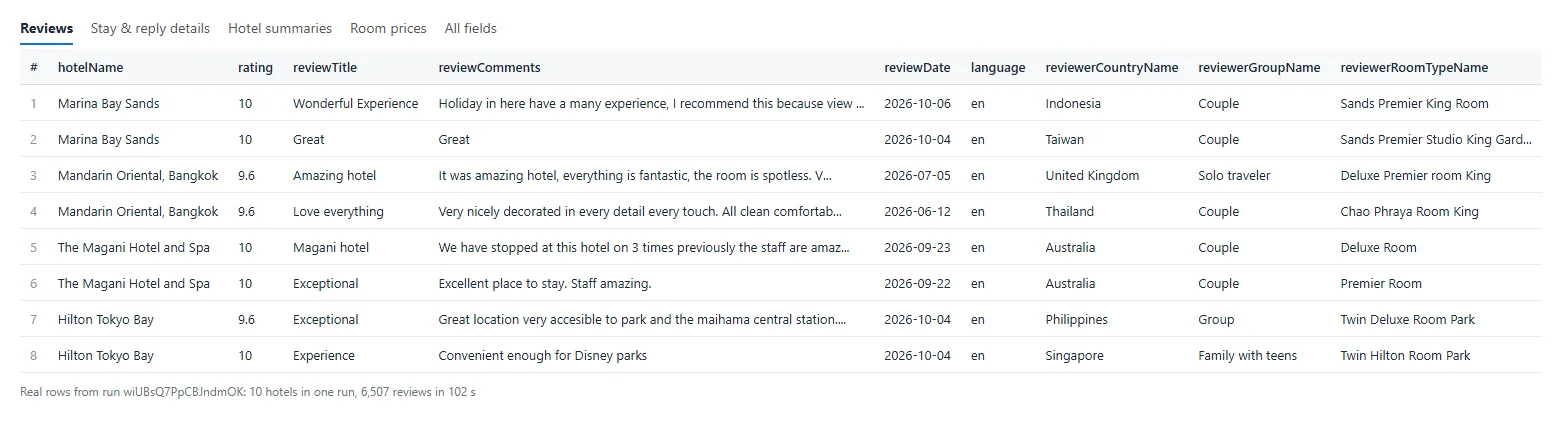The width and height of the screenshot is (1561, 427).
Task: Click the 'Amazing hotel' review title
Action: point(335,176)
